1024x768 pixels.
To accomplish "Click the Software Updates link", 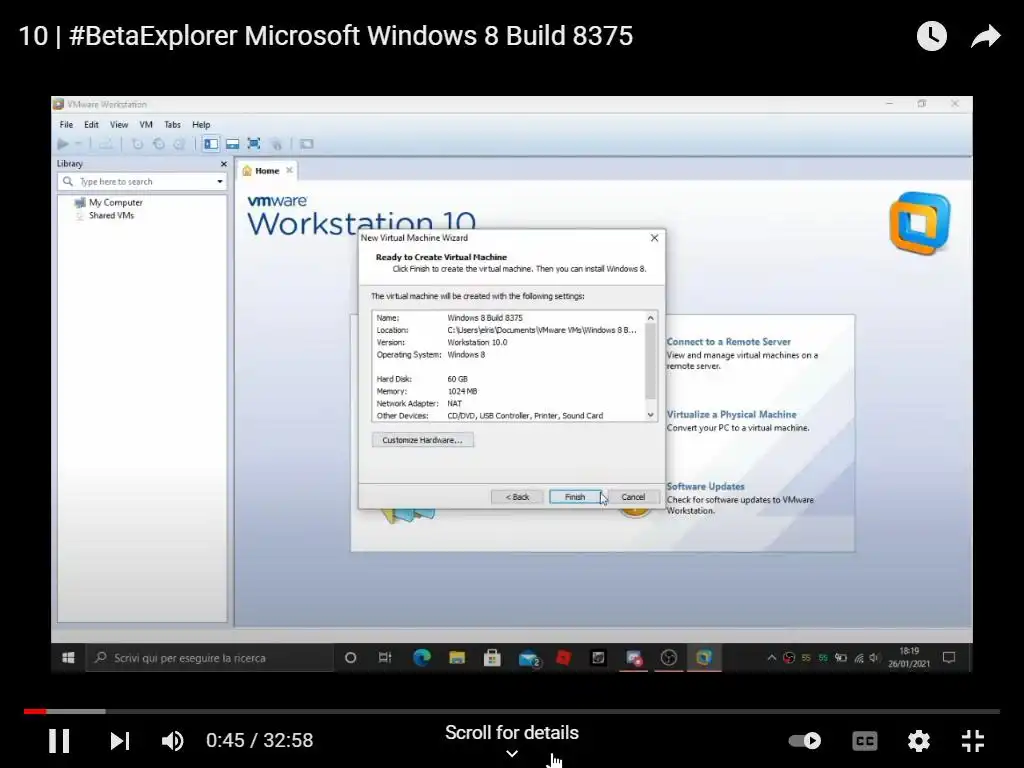I will point(705,487).
